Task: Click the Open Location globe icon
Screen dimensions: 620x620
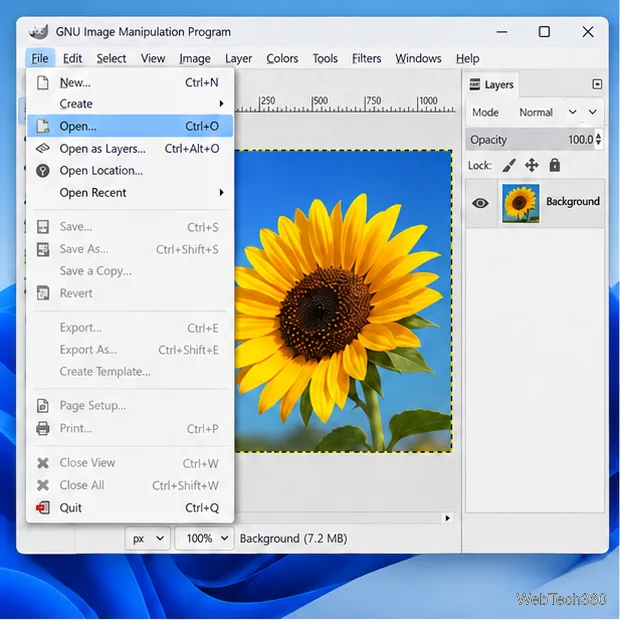Action: [x=42, y=171]
